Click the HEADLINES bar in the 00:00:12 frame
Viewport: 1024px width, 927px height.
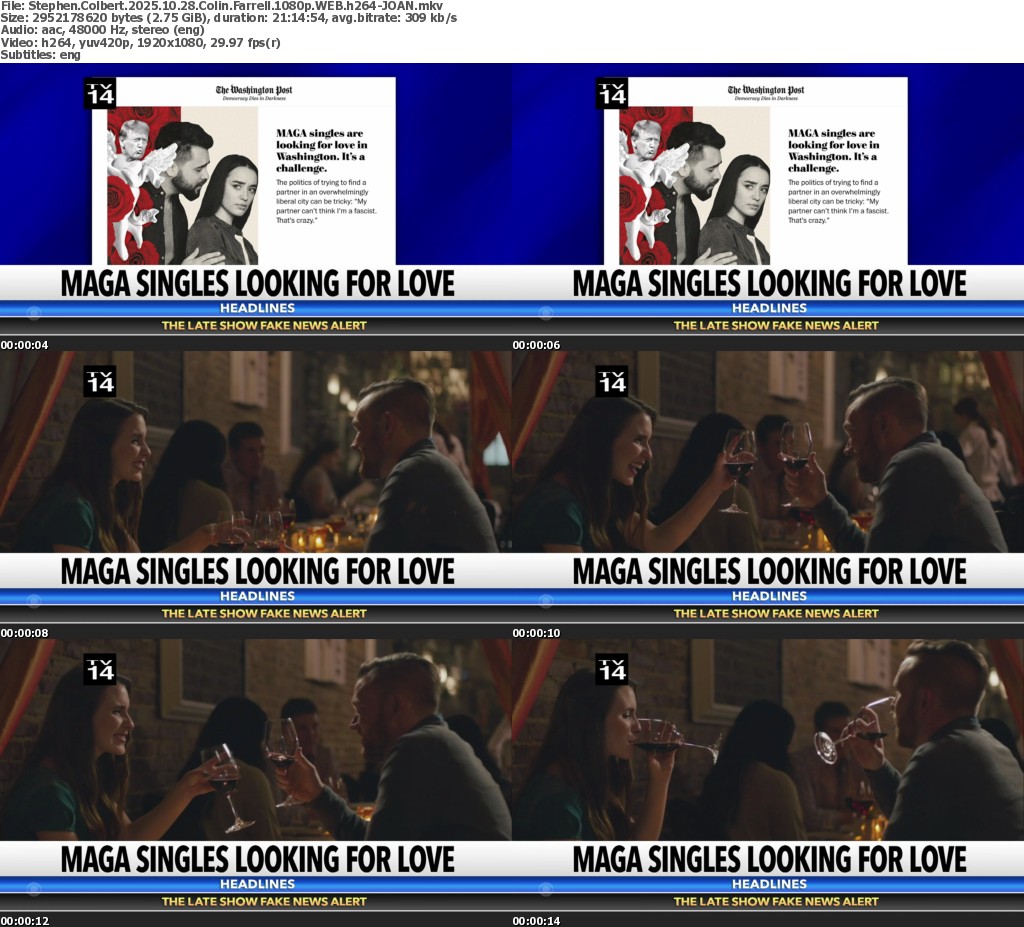click(256, 884)
